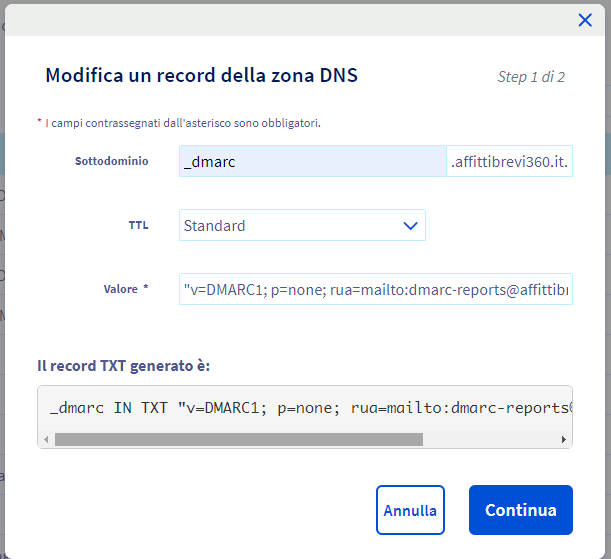Click the TTL dropdown chevron arrow
The height and width of the screenshot is (559, 611).
(410, 226)
